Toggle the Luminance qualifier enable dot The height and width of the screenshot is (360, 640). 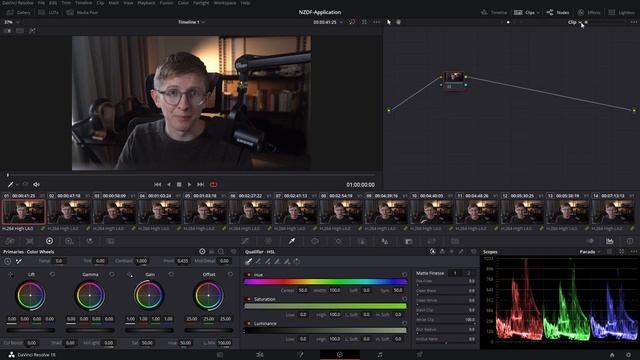click(249, 323)
